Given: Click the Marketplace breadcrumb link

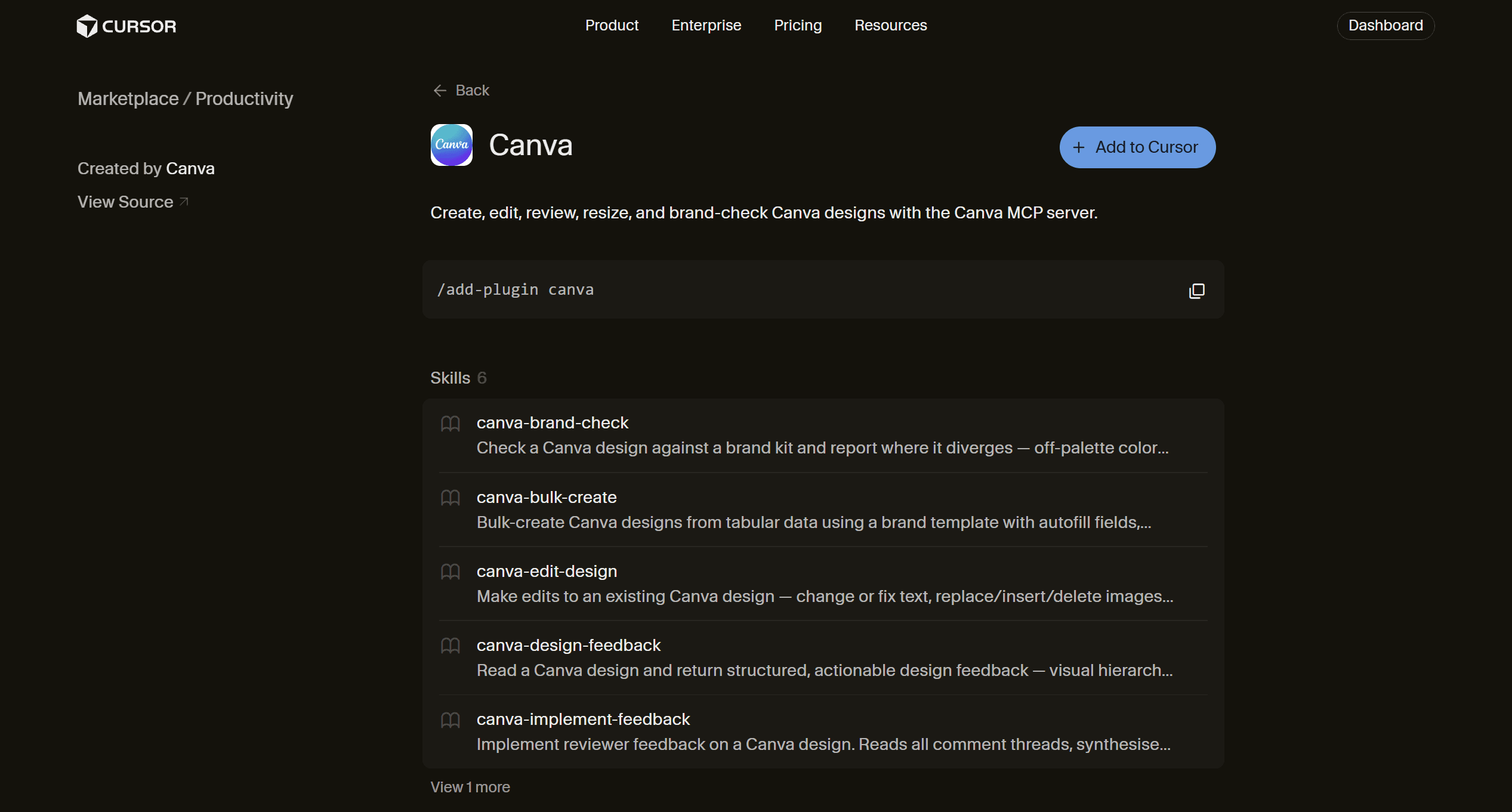Looking at the screenshot, I should (x=128, y=99).
